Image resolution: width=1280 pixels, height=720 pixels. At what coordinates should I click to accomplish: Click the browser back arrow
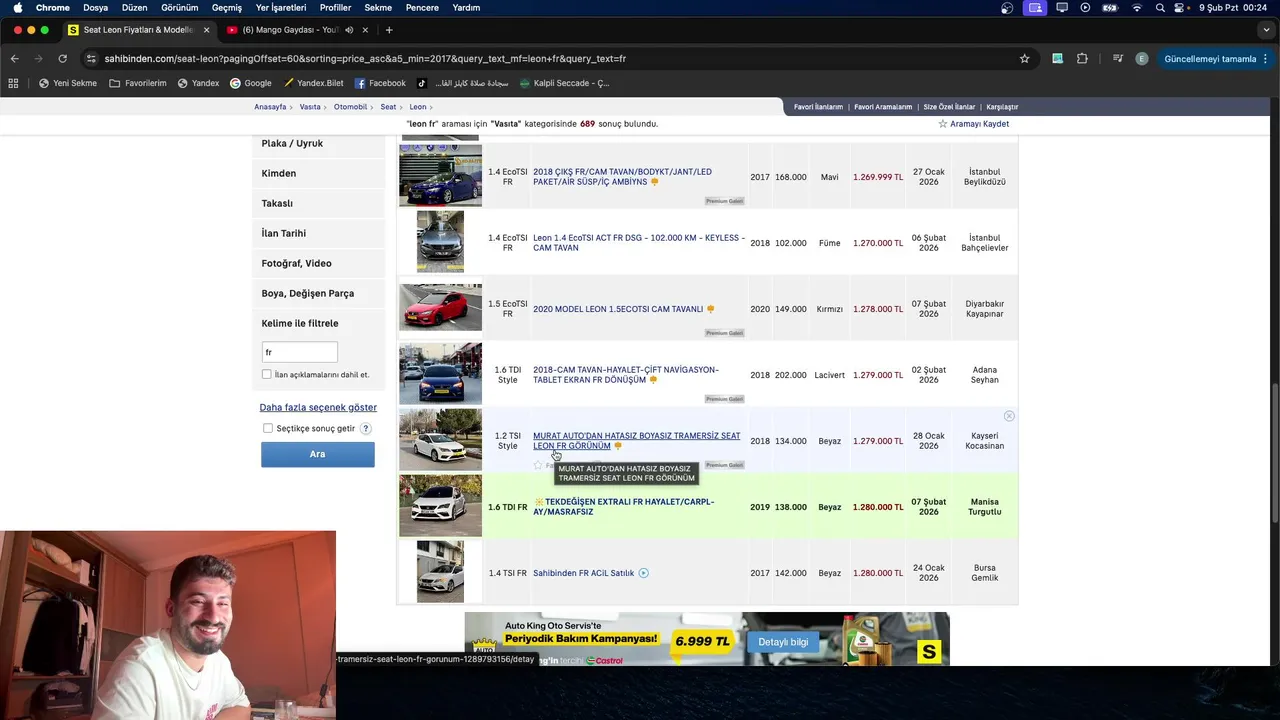pos(14,59)
